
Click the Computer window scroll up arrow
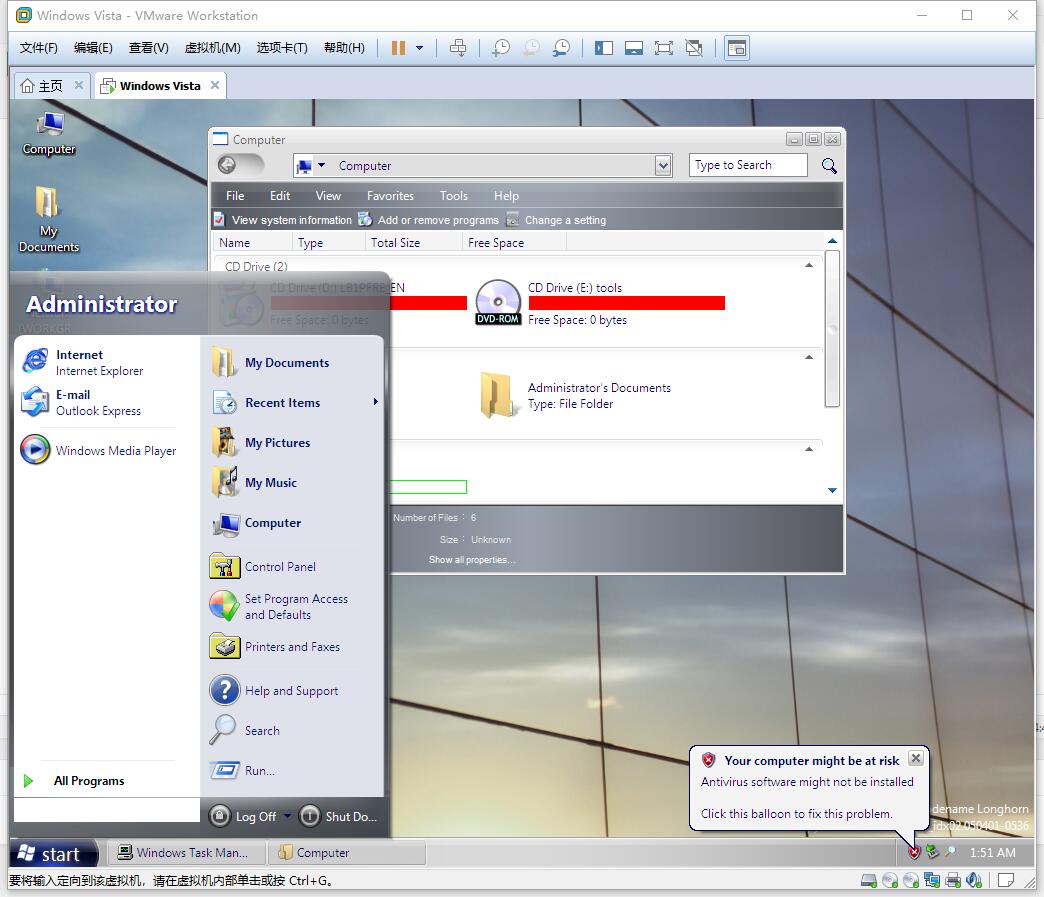(832, 241)
